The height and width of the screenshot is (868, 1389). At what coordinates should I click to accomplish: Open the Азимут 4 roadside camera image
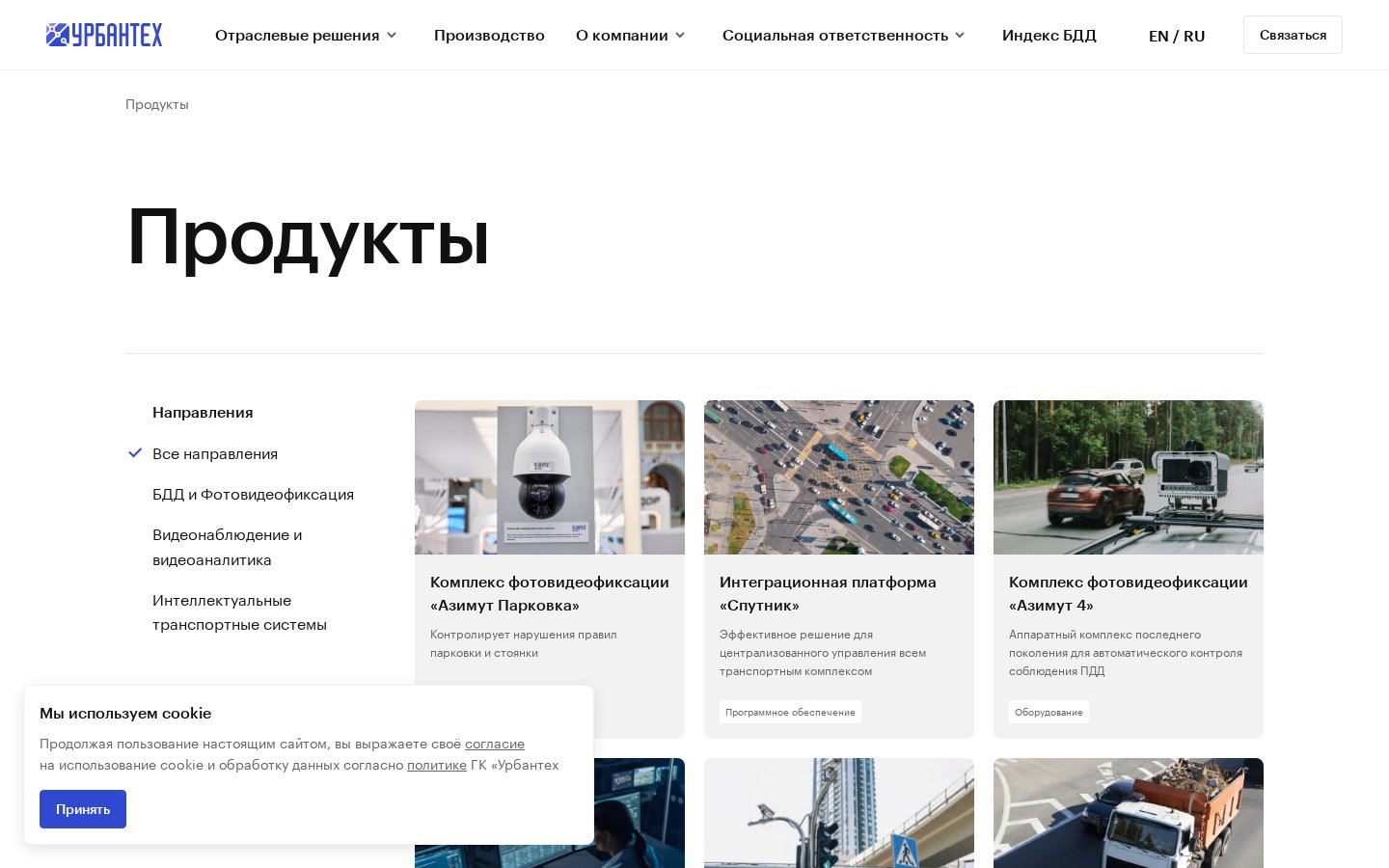coord(1129,477)
